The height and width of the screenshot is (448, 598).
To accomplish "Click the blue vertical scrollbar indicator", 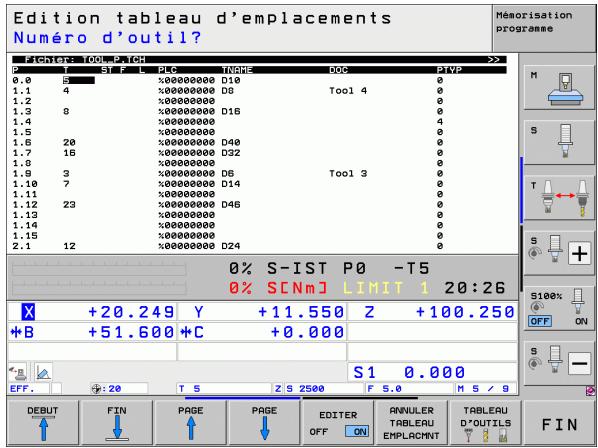I will point(521,189).
